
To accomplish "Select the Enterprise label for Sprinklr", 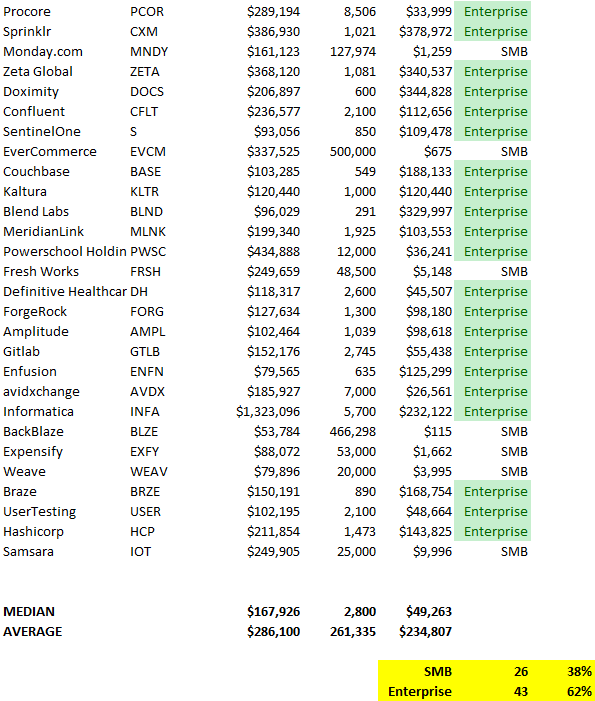I will 495,32.
